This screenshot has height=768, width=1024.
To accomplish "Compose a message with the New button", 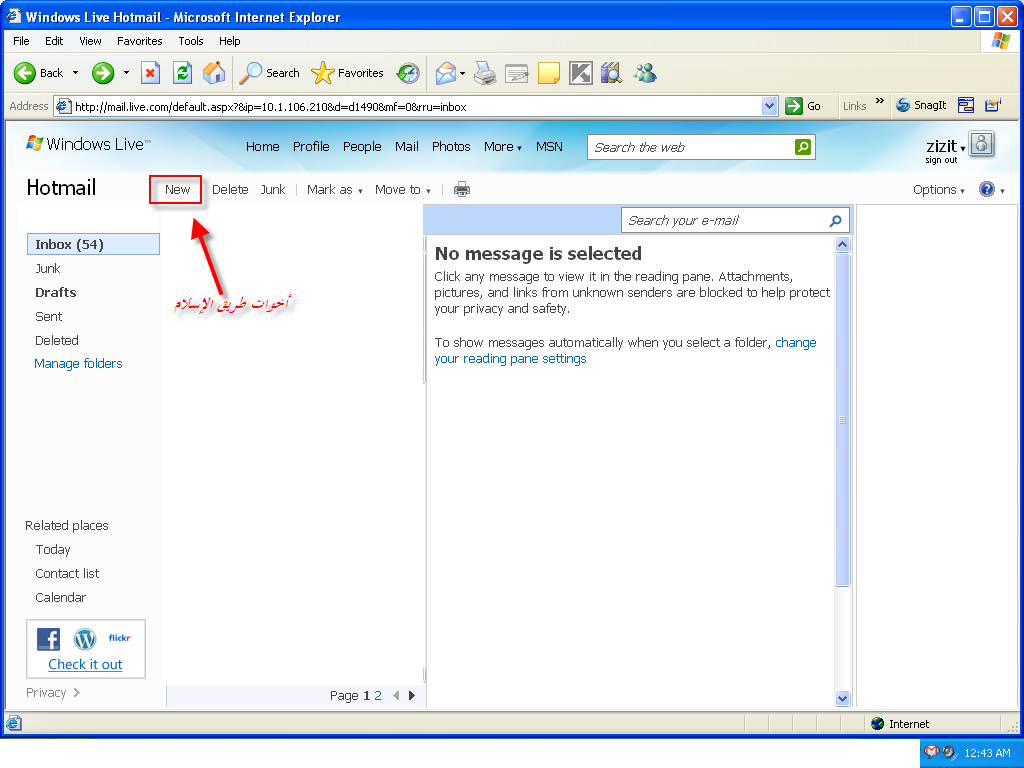I will [177, 189].
